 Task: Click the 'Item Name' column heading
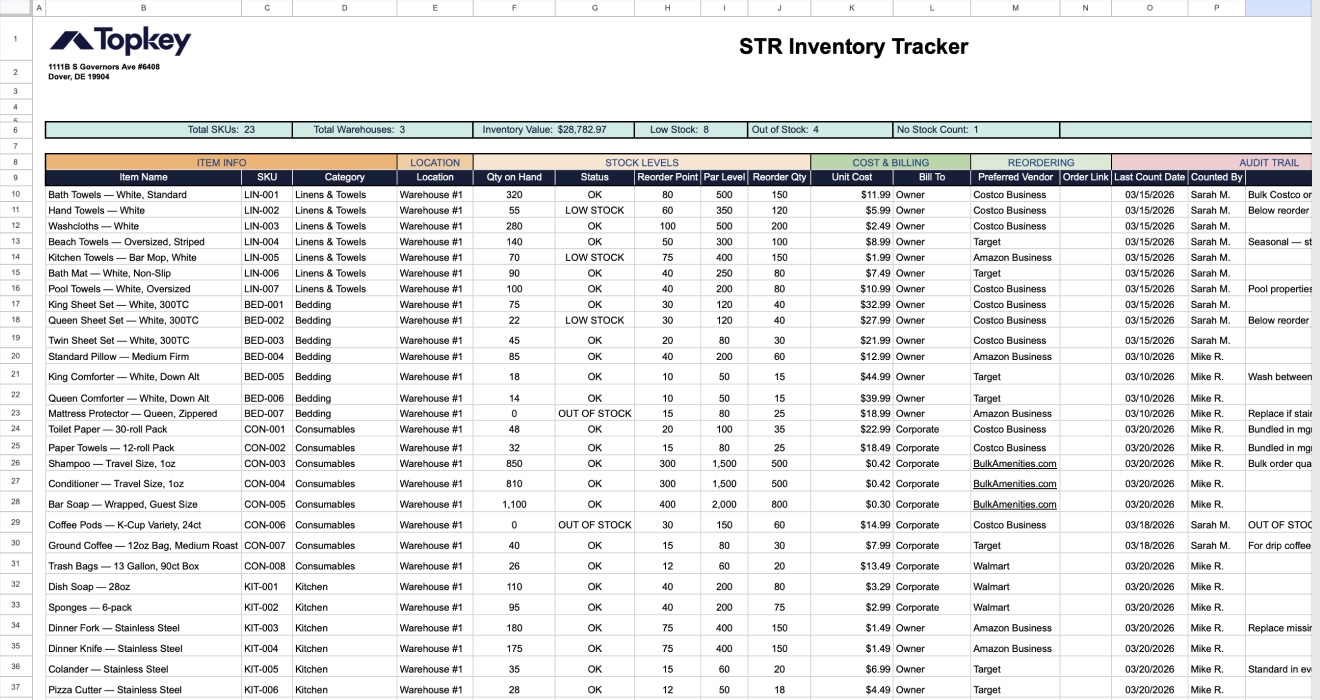(143, 177)
